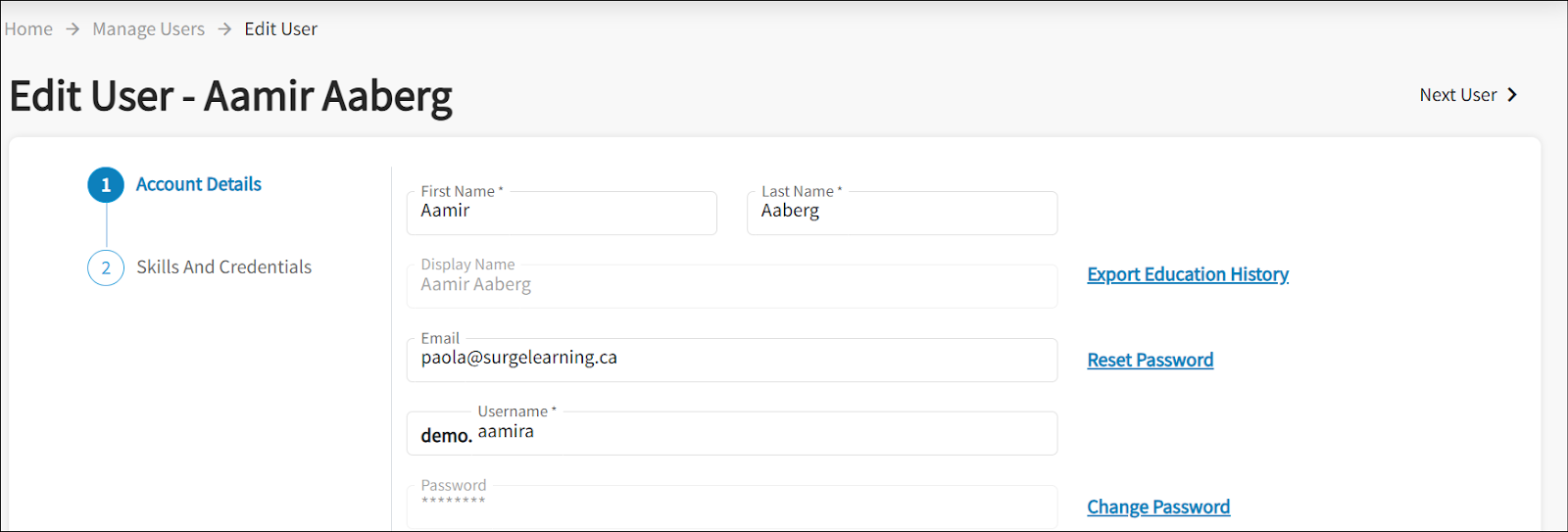Image resolution: width=1568 pixels, height=532 pixels.
Task: Click into the Email field
Action: tap(732, 360)
